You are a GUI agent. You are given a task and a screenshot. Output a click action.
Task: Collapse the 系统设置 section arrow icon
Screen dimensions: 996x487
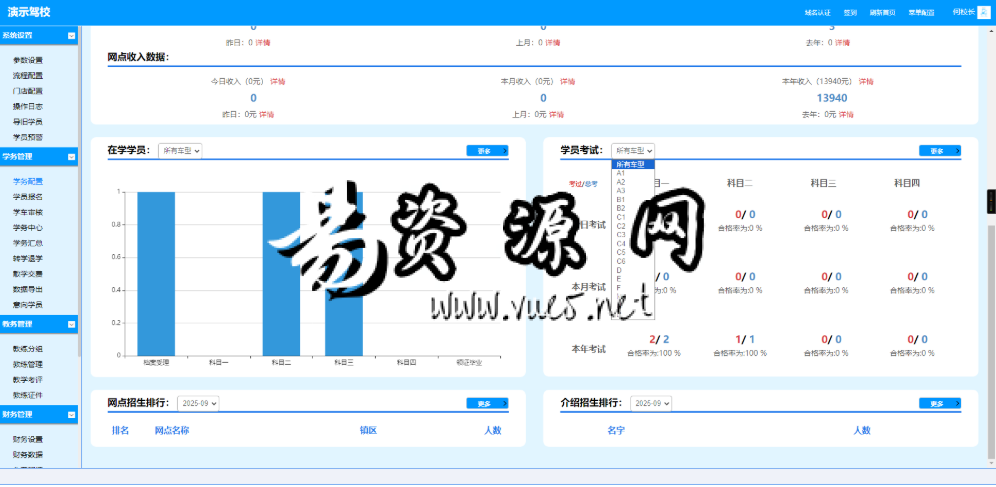tap(71, 36)
